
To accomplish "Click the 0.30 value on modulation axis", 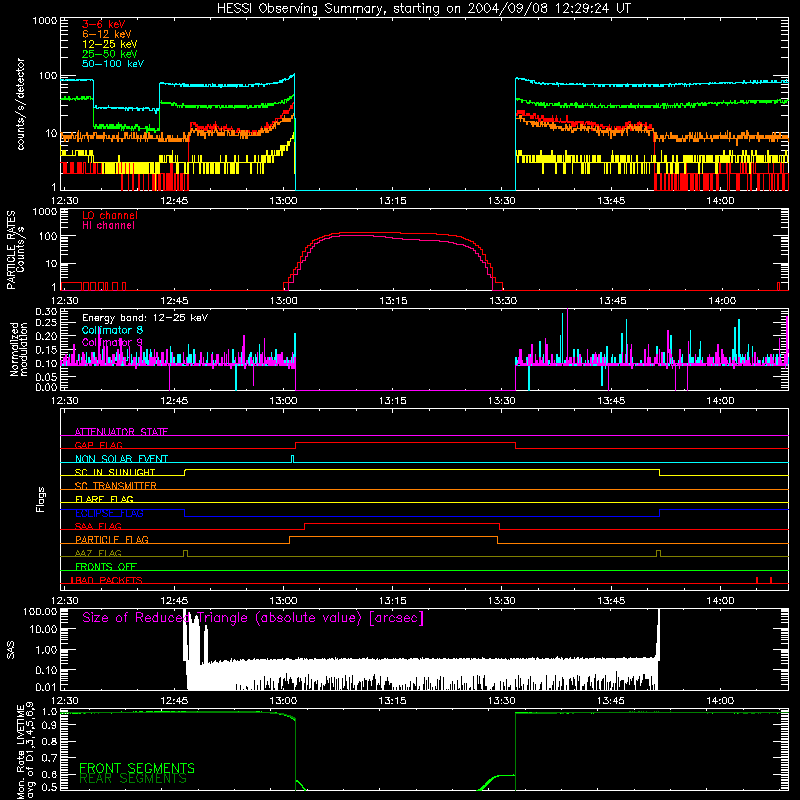I will point(46,311).
